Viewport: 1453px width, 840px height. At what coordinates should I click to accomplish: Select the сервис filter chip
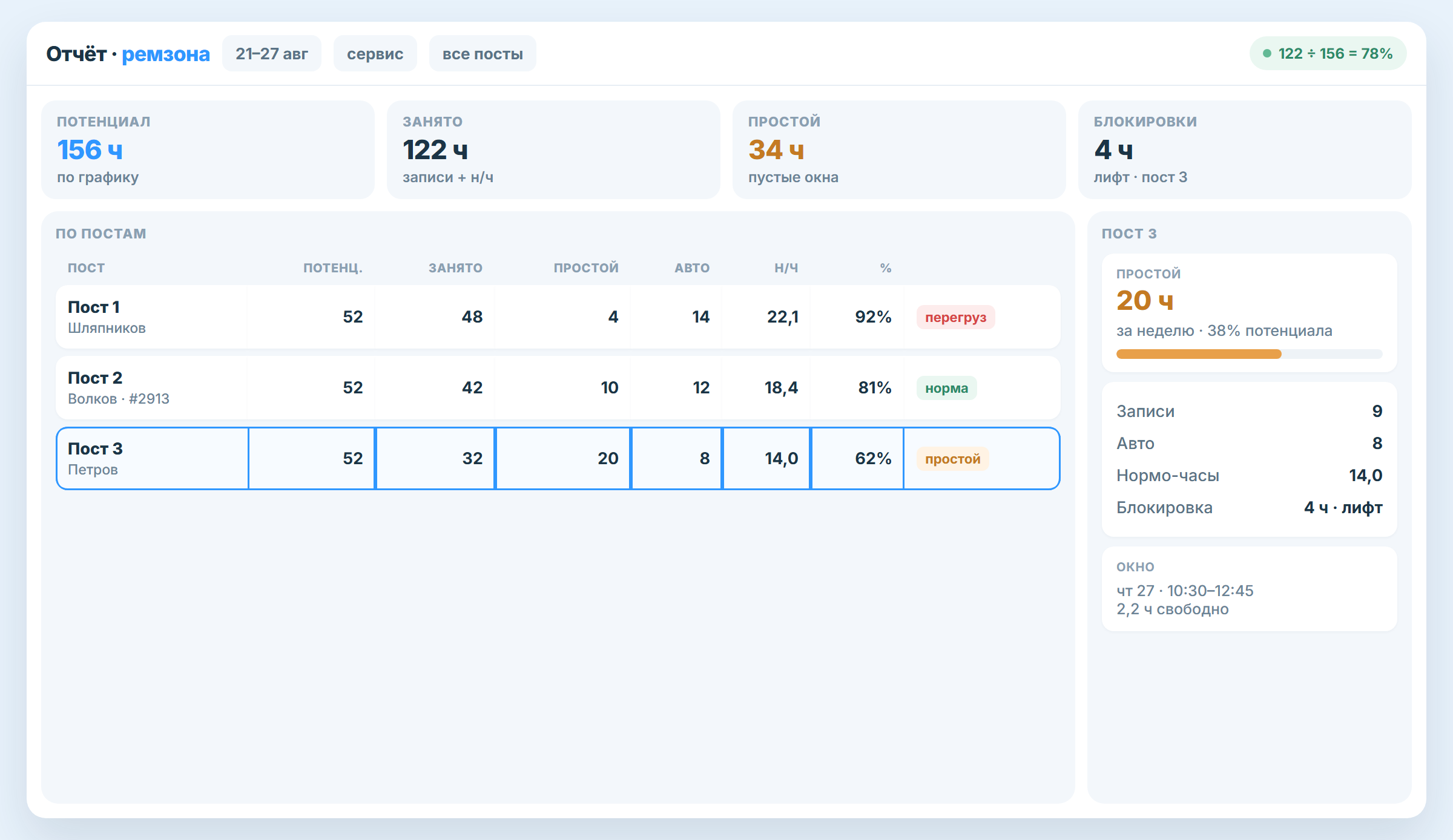[375, 54]
